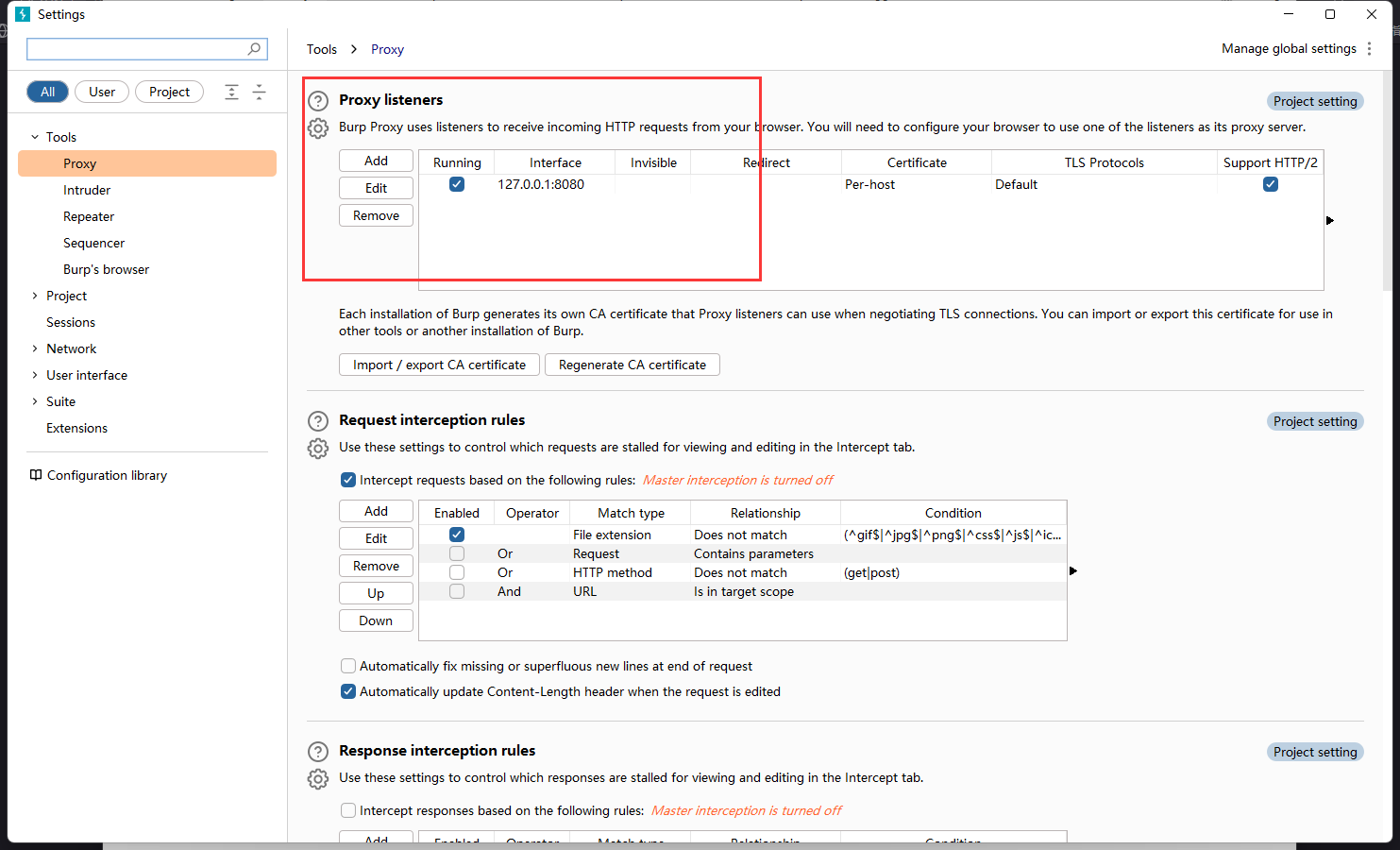Screen dimensions: 1400x850
Task: Toggle Intercept requests based on following rules
Action: click(348, 480)
